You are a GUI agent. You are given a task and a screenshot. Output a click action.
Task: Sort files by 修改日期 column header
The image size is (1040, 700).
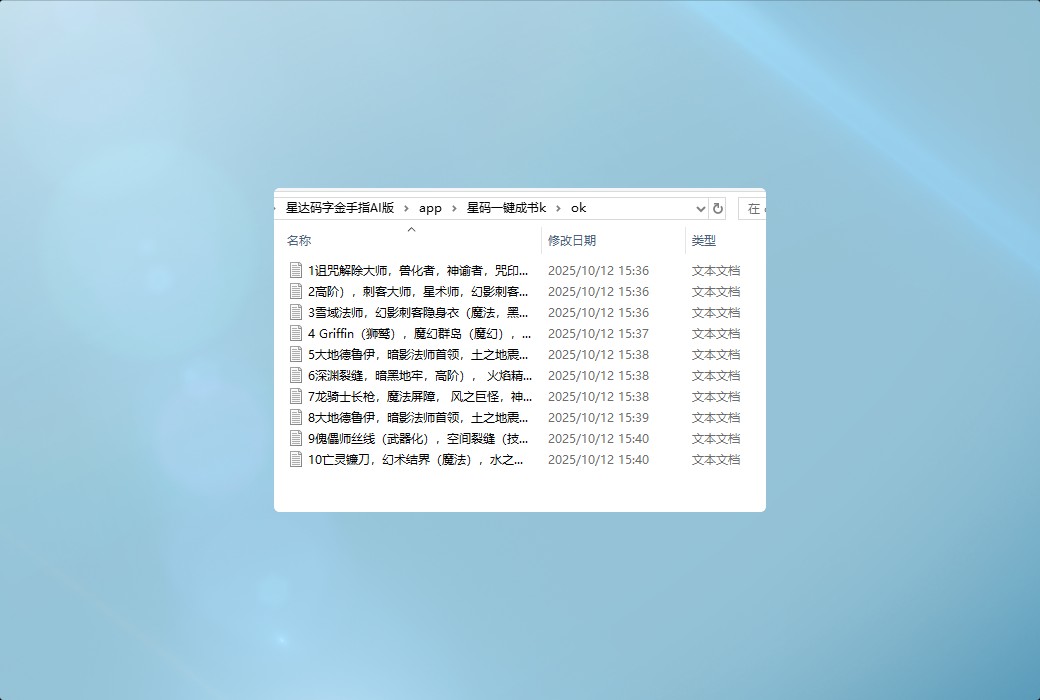click(x=572, y=241)
